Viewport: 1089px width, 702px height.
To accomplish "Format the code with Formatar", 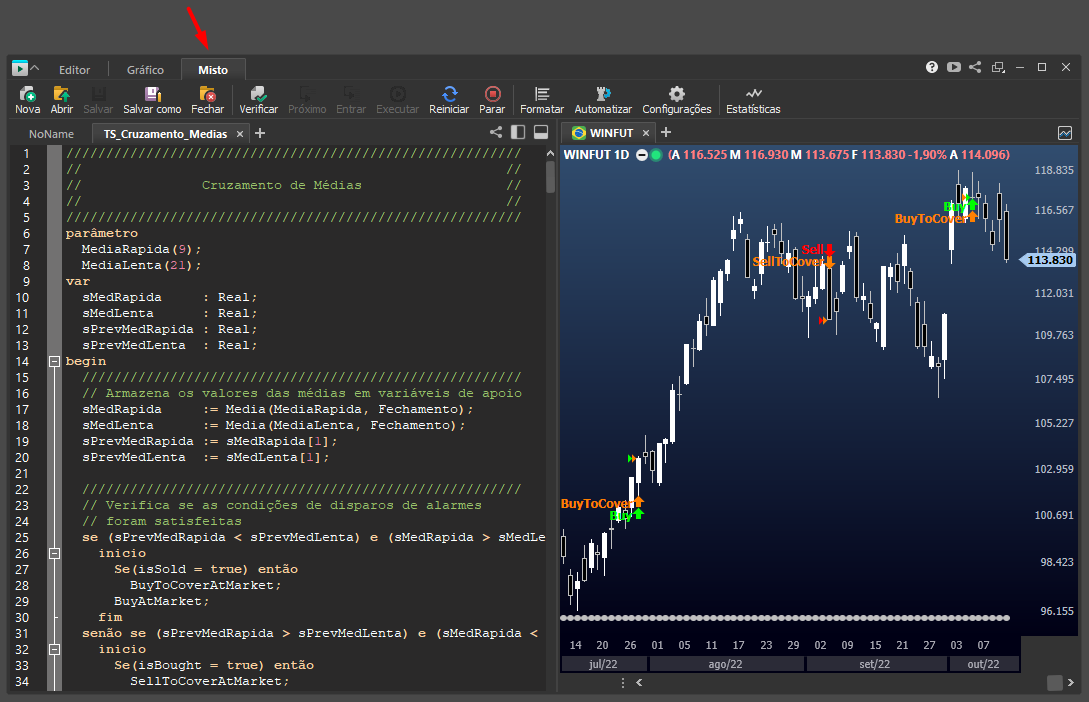I will coord(542,100).
